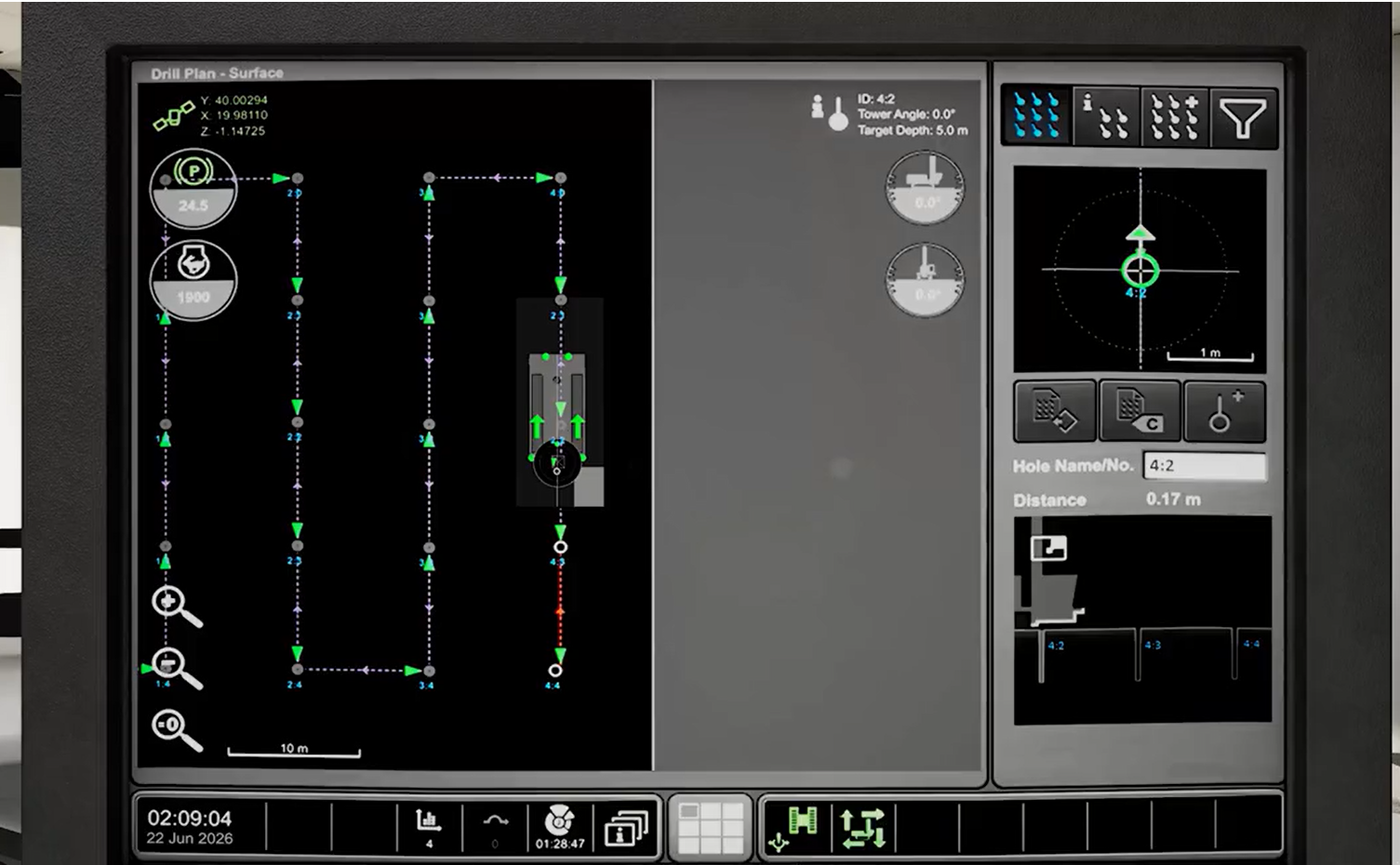Open the drill bit timer showing 01:28:47
1400x865 pixels.
coord(558,823)
